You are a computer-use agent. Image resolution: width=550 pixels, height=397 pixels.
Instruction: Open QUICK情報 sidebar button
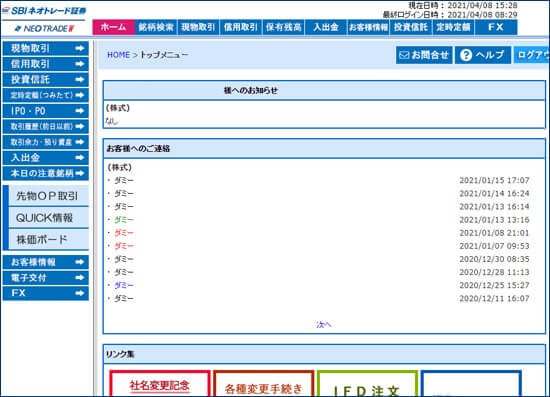pos(48,218)
